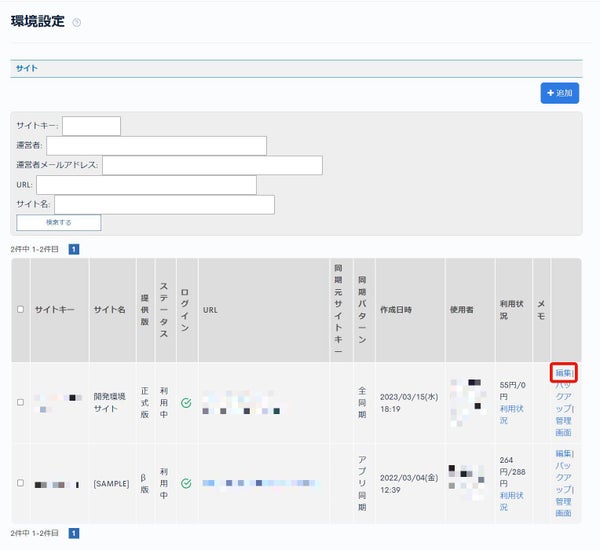Click the メモ column header

[541, 310]
